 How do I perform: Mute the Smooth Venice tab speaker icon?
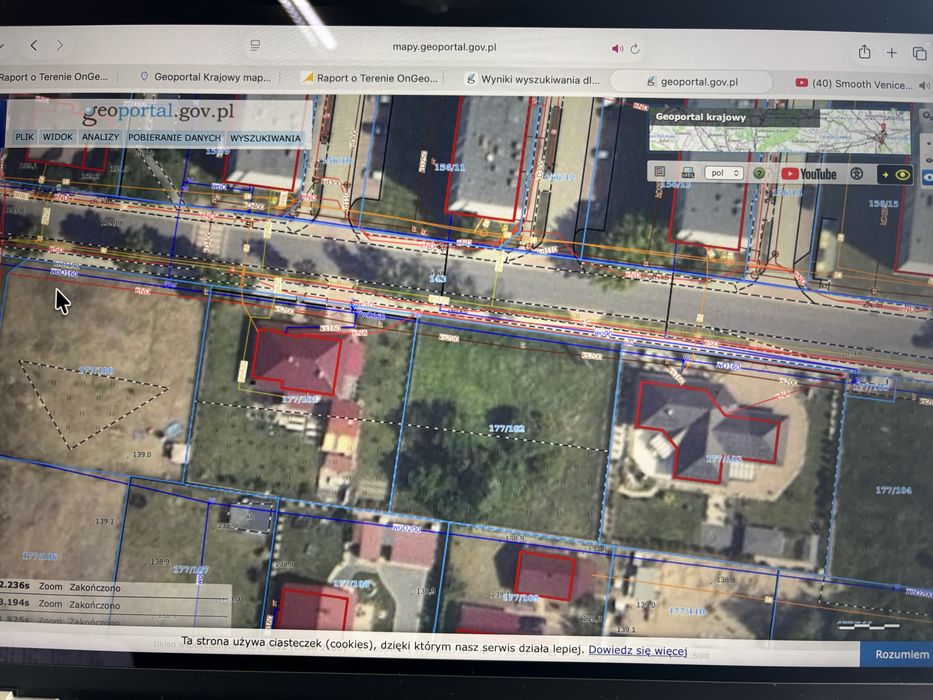pos(924,85)
